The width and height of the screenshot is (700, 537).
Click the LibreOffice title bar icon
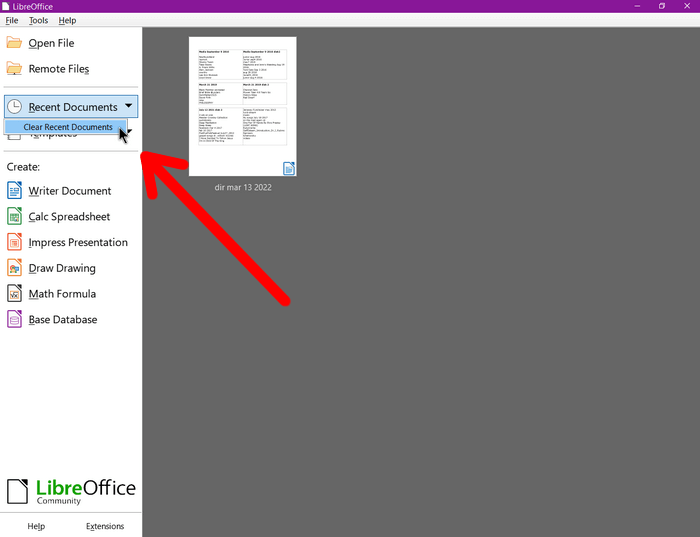click(5, 6)
